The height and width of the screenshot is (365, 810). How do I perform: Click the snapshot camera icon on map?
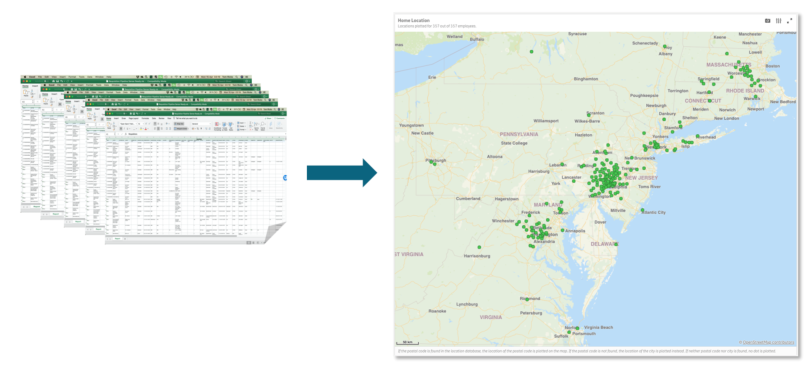click(767, 21)
